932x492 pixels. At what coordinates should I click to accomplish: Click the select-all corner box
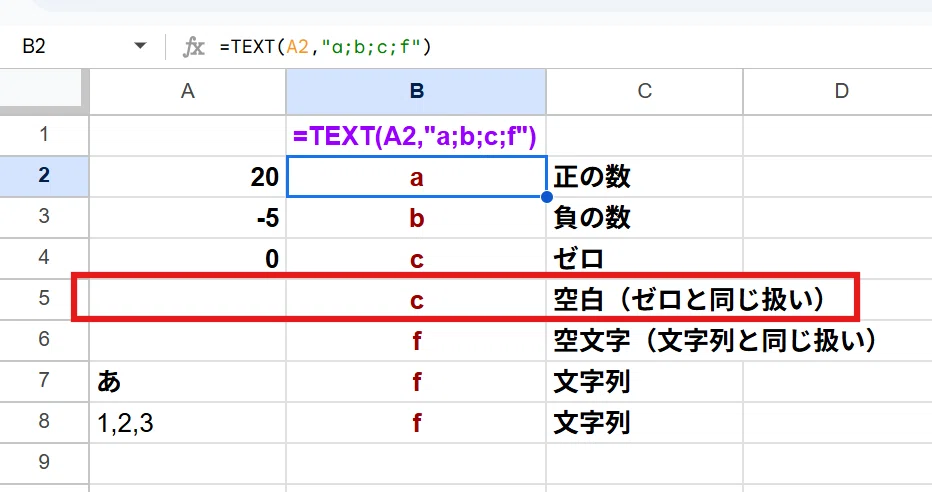pyautogui.click(x=44, y=92)
